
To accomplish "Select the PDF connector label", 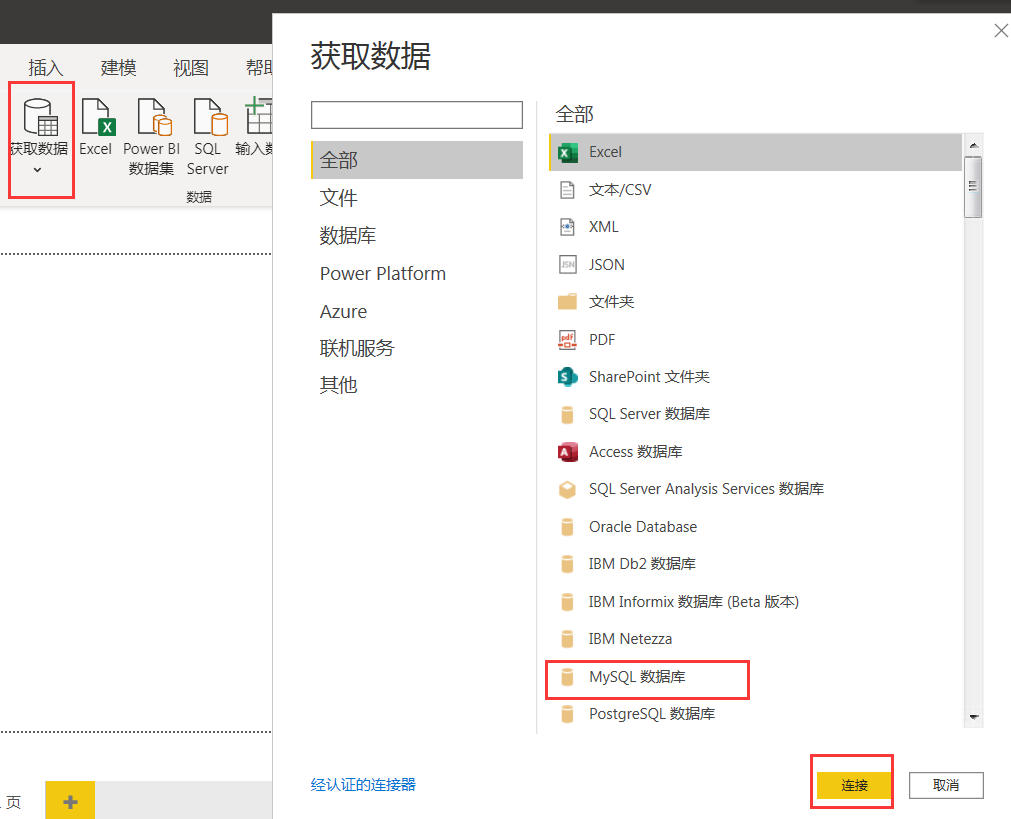I will (x=602, y=339).
